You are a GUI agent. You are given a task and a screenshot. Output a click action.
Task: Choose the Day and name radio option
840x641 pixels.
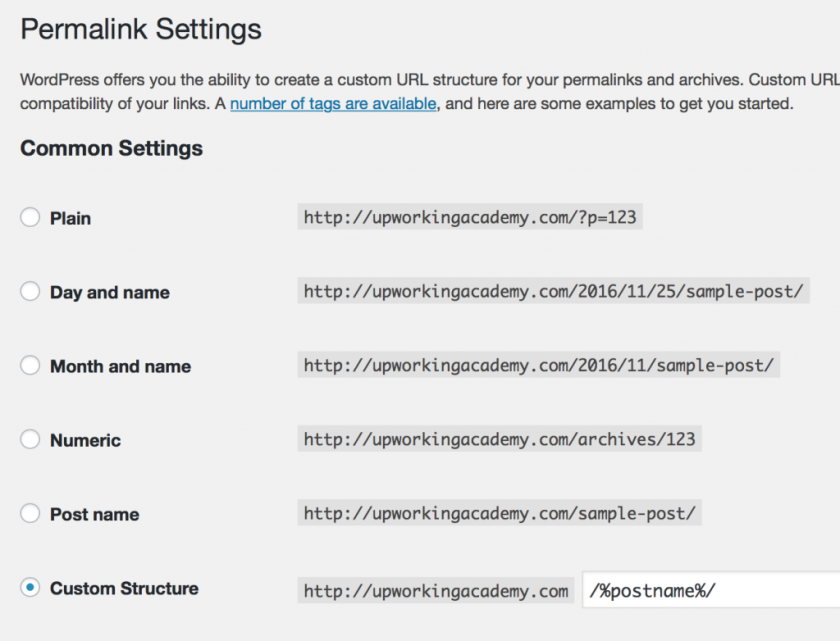30,291
